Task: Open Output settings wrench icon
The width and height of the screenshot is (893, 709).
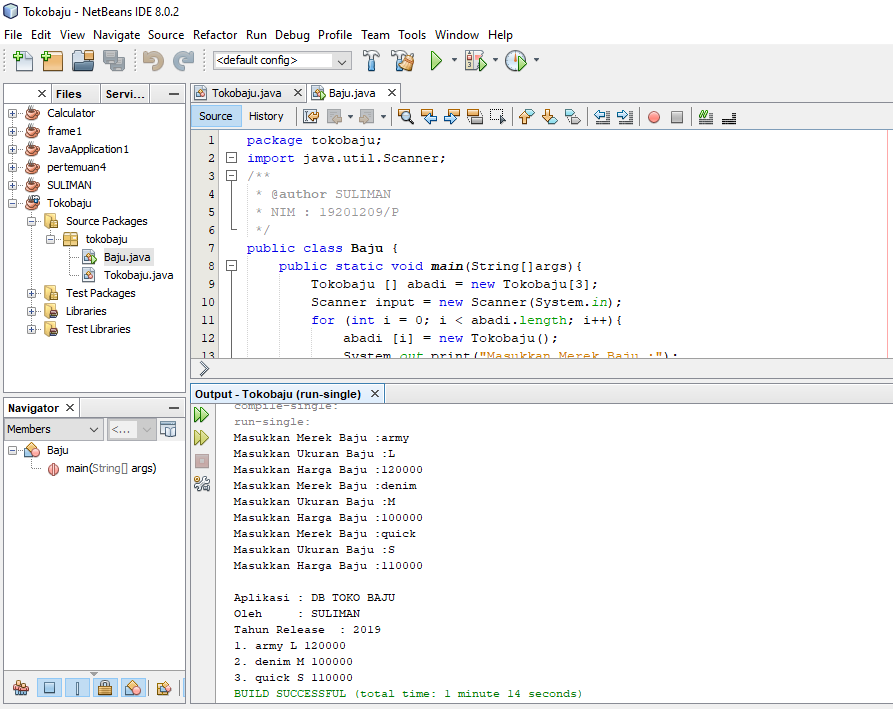Action: pyautogui.click(x=201, y=484)
